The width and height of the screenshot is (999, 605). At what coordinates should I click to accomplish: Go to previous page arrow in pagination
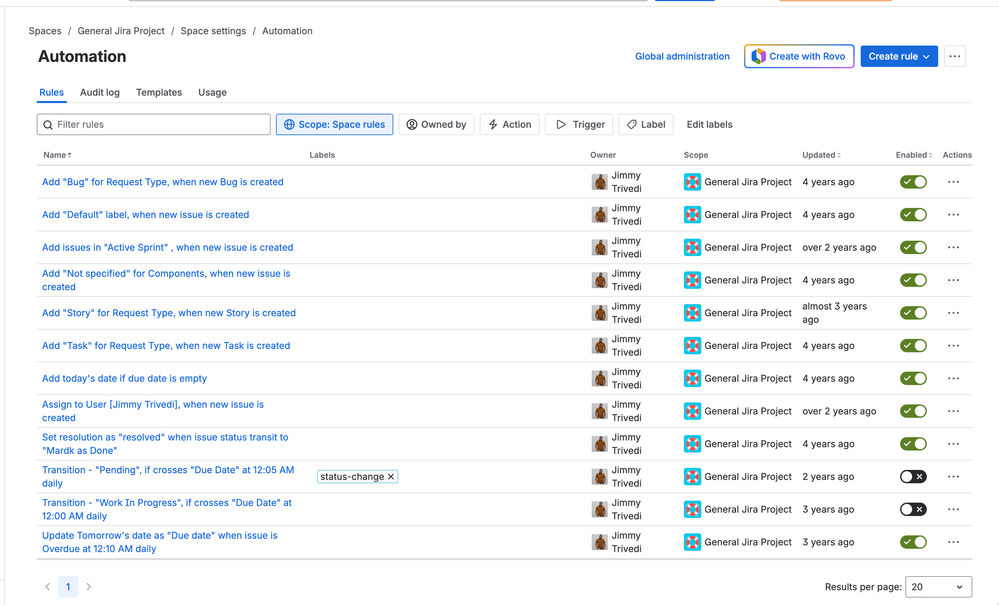tap(47, 587)
